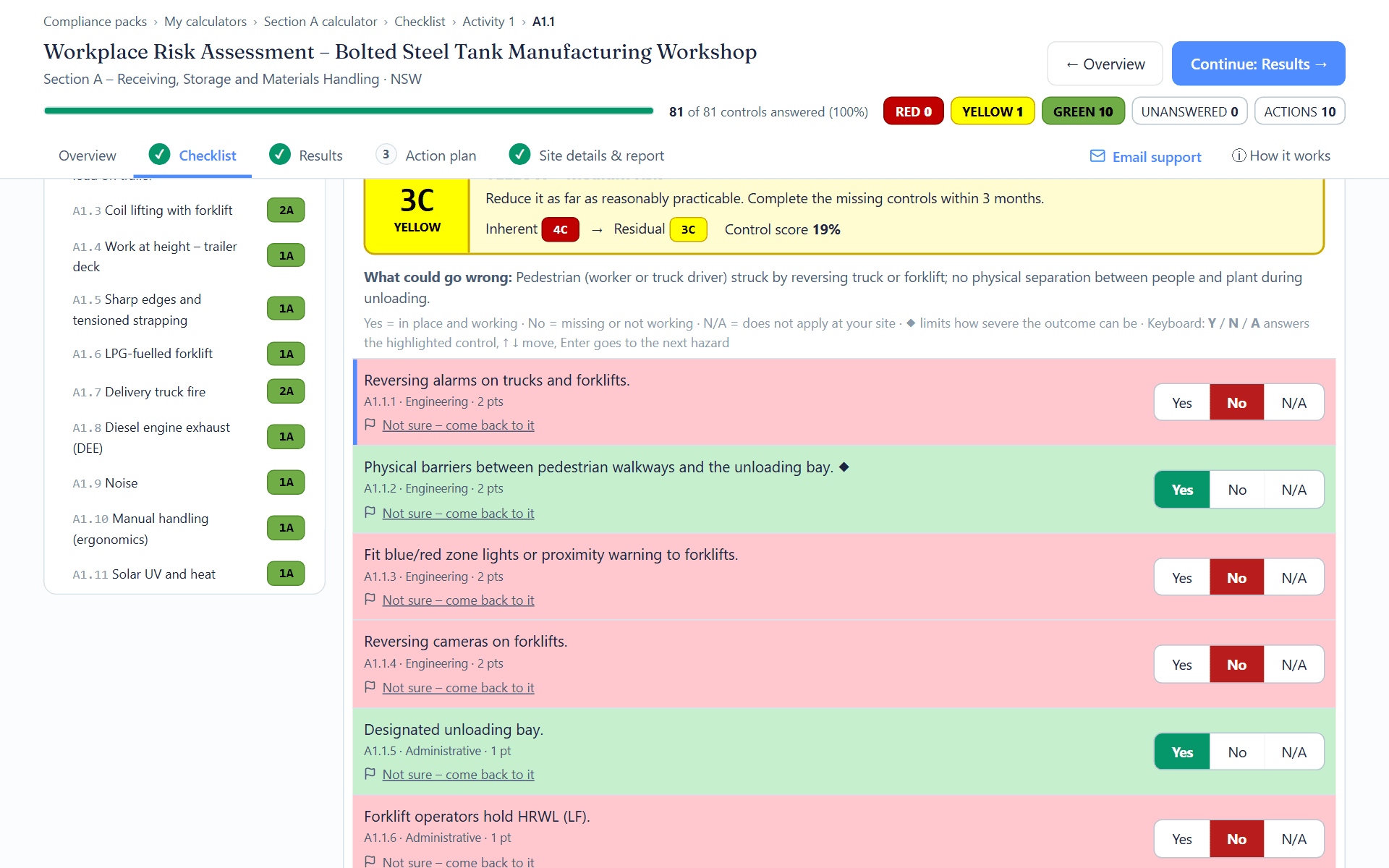Open the Action plan tab
Screen dimensions: 1389x868
(426, 156)
